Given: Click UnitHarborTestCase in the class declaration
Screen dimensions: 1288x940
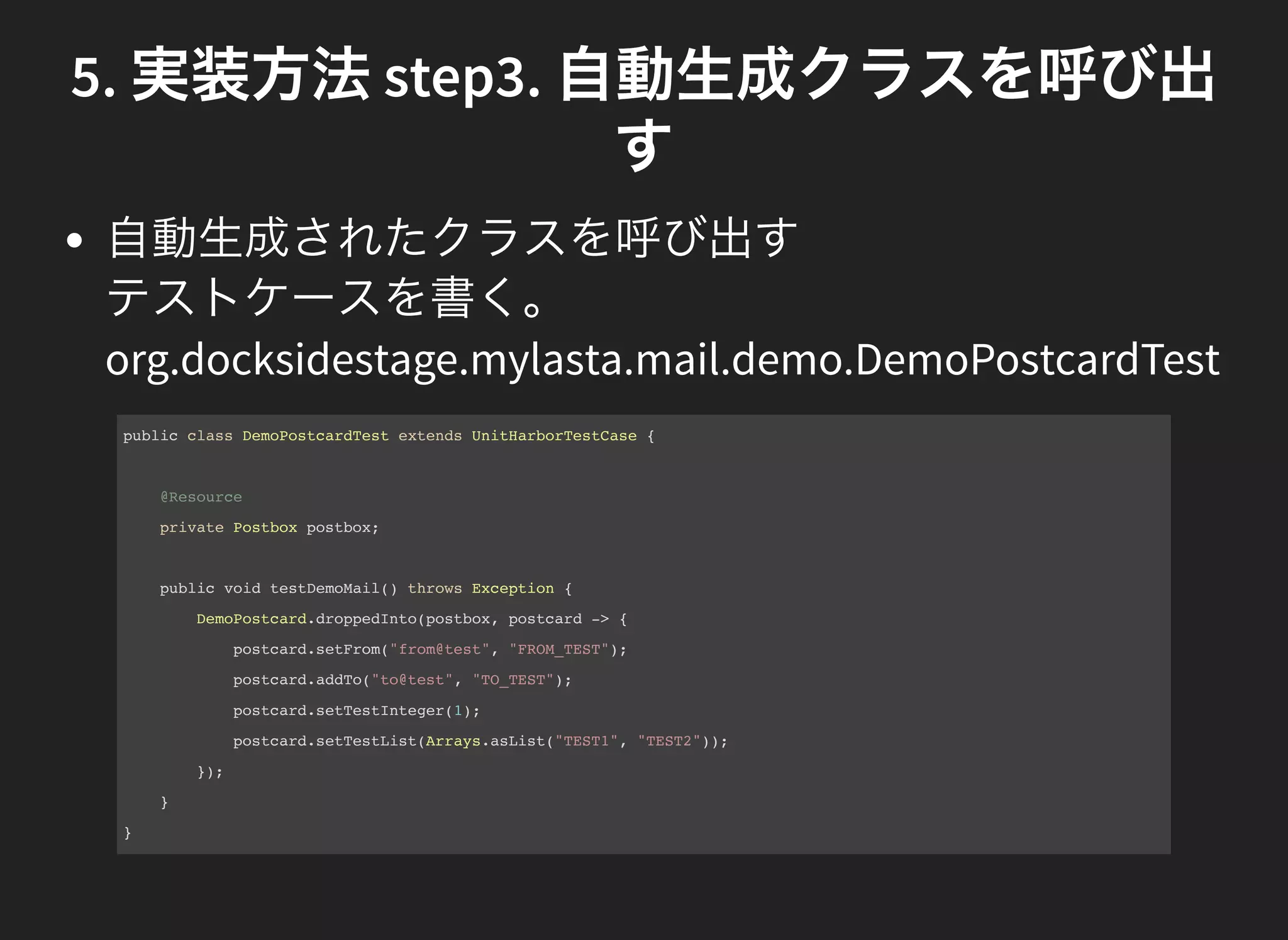Looking at the screenshot, I should 553,436.
